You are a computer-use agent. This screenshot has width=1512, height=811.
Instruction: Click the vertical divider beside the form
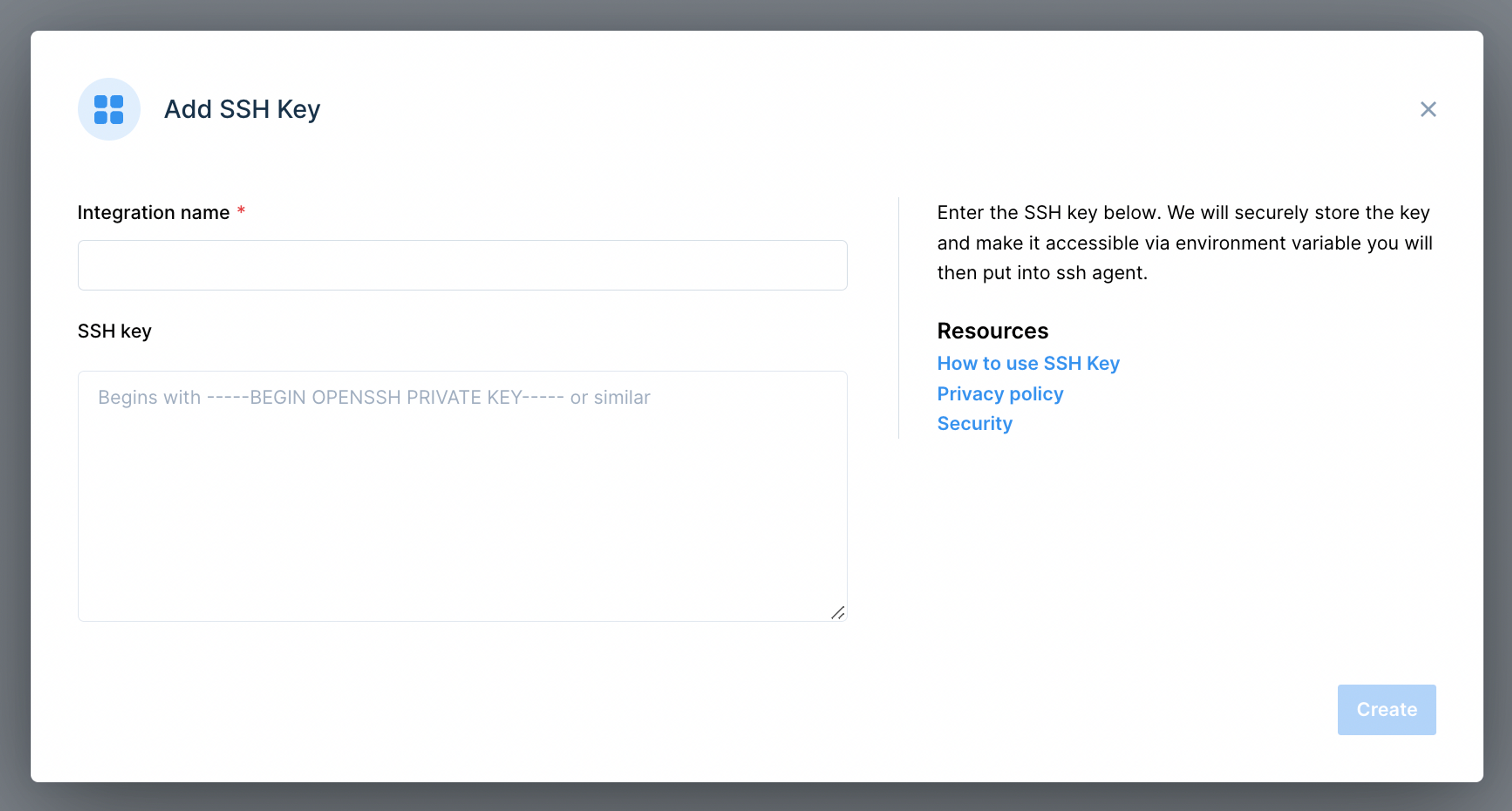[x=898, y=317]
